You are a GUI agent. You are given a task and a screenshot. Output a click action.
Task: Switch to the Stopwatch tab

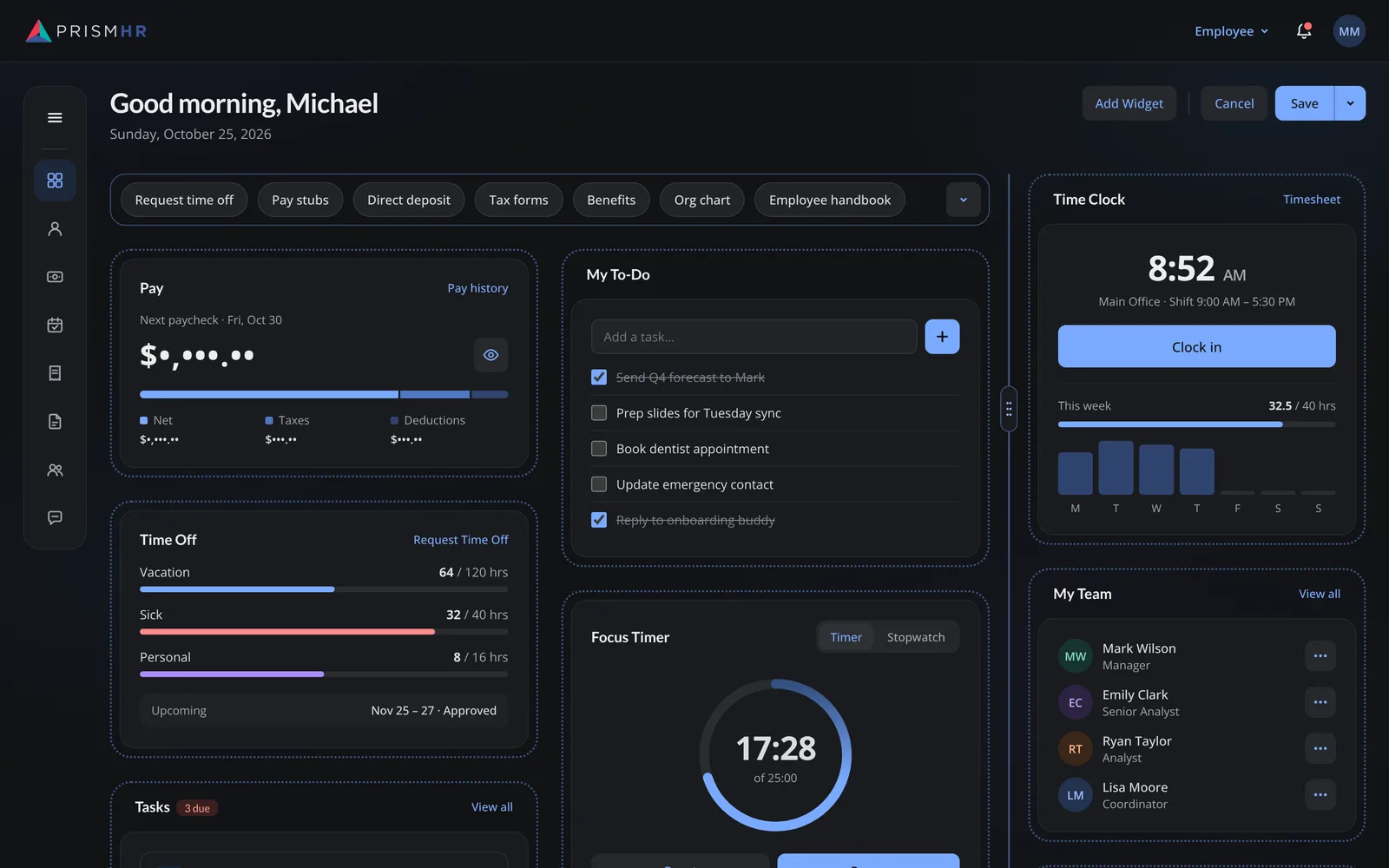(x=916, y=637)
